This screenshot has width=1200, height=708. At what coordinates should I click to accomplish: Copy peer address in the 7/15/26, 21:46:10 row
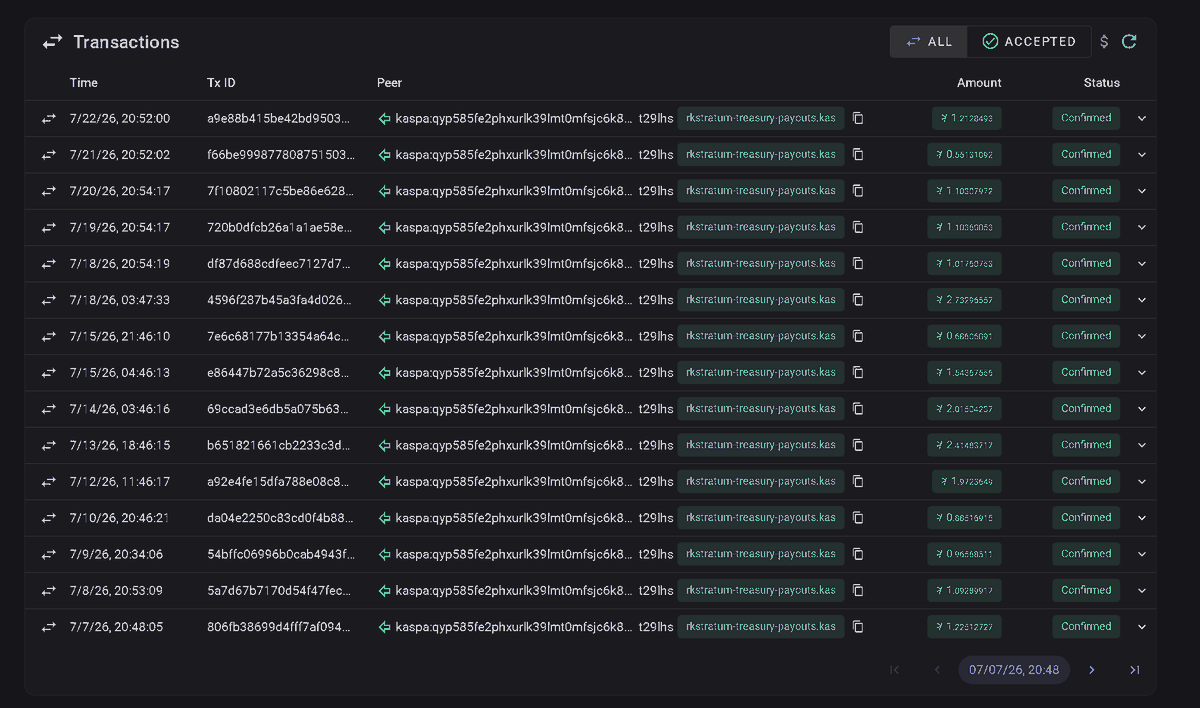click(x=858, y=336)
